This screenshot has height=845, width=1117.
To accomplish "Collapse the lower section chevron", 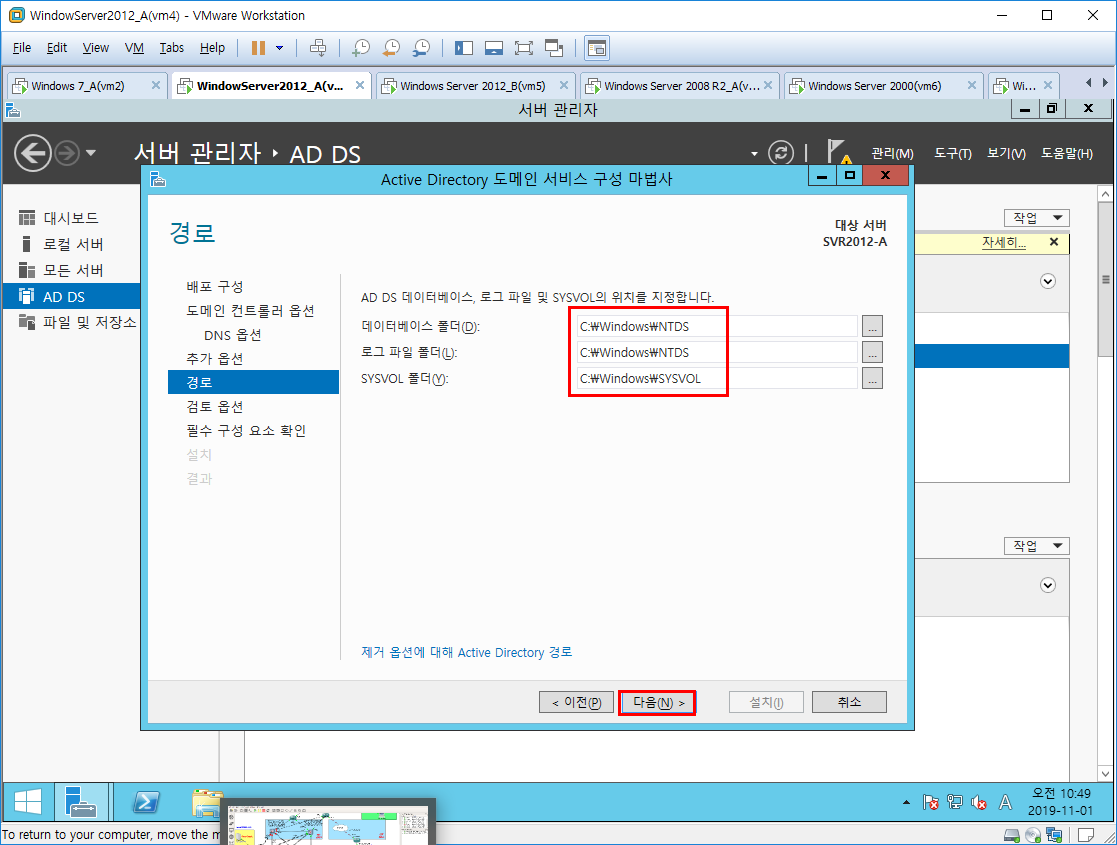I will (1047, 585).
